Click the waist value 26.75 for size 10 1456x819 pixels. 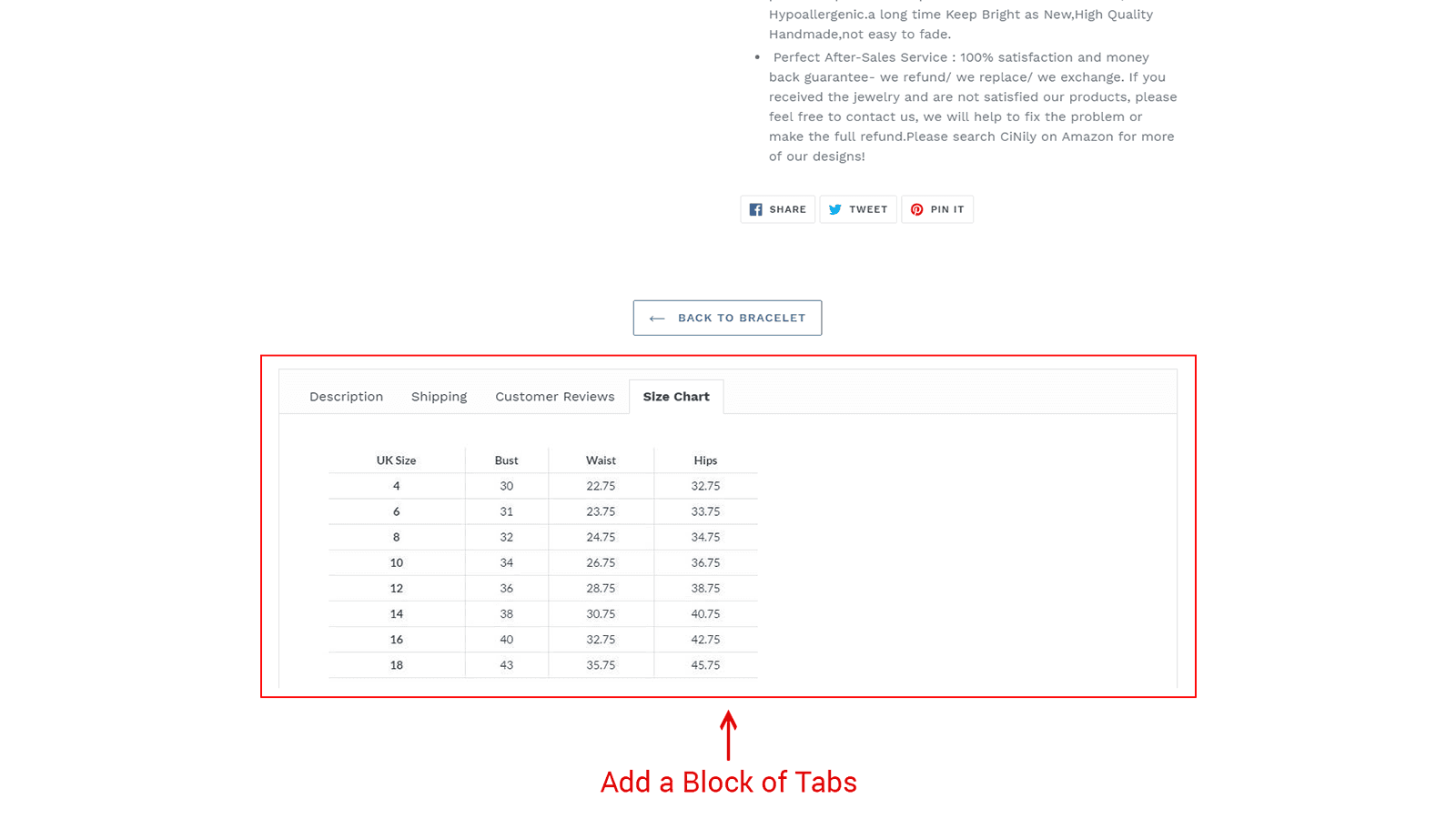click(601, 562)
